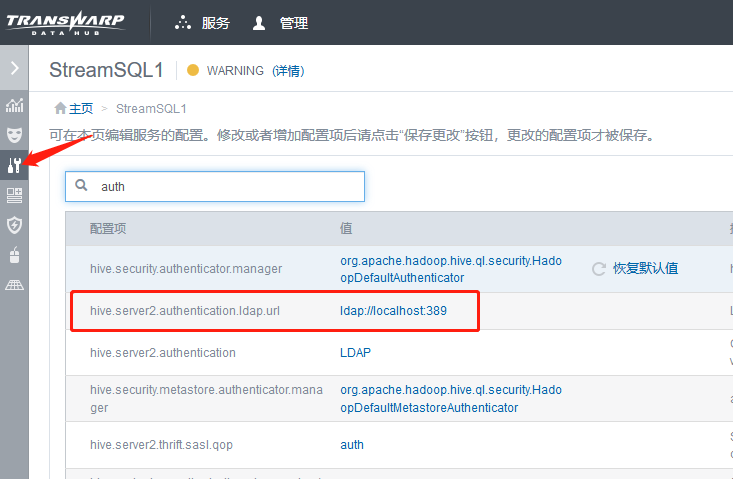
Task: Click the grid-shaped bottom sidebar icon
Action: [14, 285]
